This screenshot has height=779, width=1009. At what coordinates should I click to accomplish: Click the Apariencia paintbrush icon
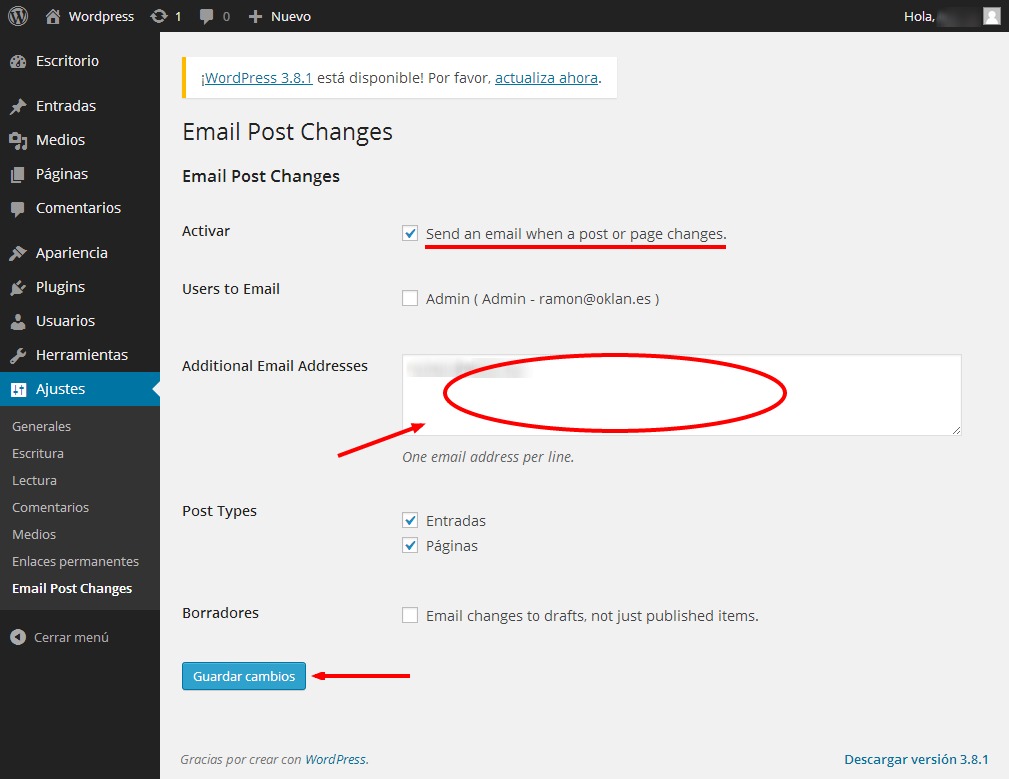[18, 253]
